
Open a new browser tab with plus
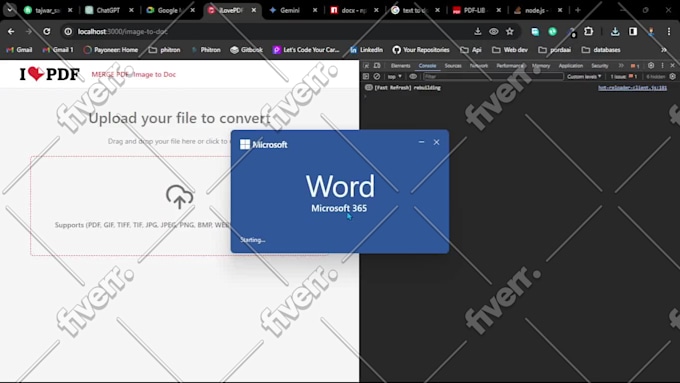tap(578, 10)
